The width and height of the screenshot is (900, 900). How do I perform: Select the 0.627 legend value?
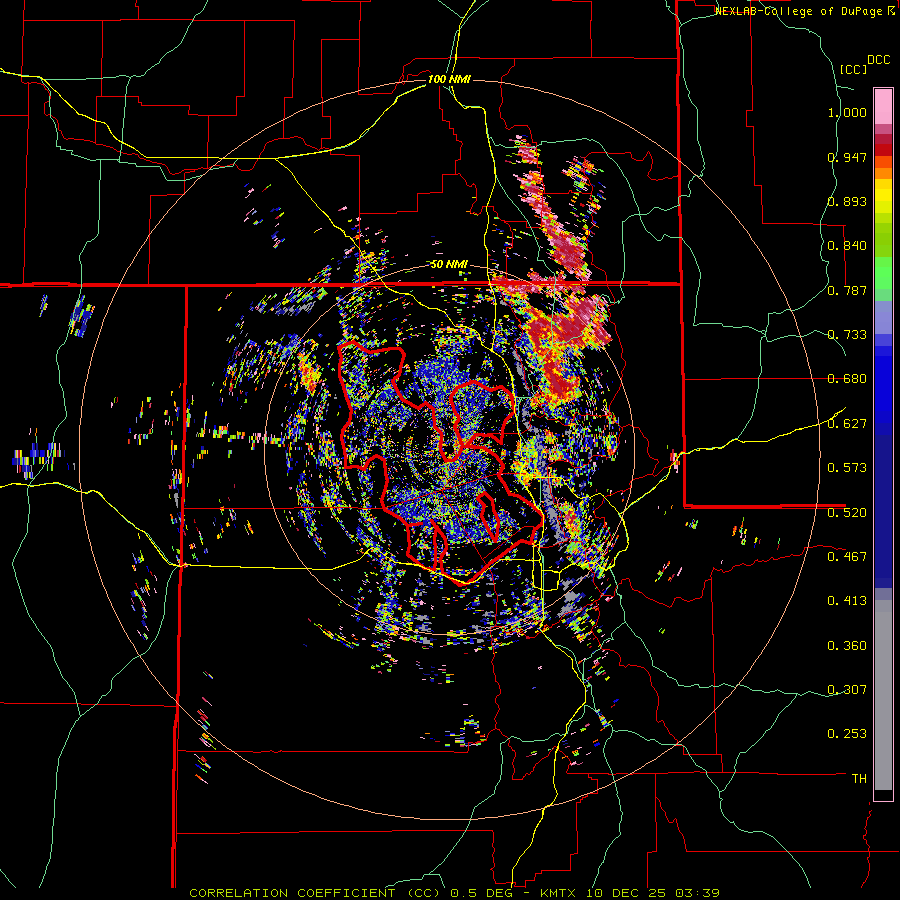coord(847,424)
